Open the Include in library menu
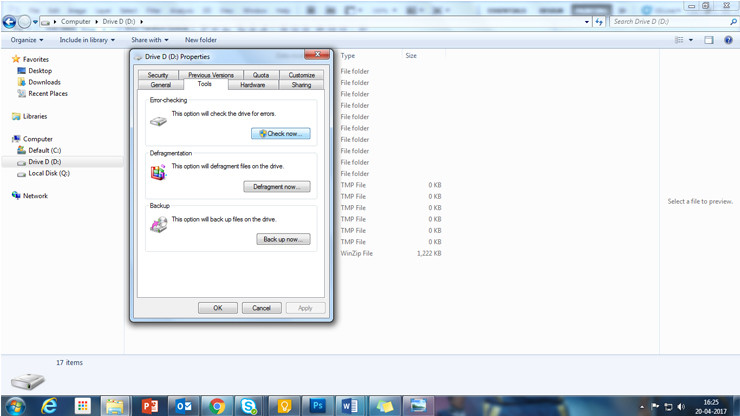740x416 pixels. pyautogui.click(x=87, y=40)
